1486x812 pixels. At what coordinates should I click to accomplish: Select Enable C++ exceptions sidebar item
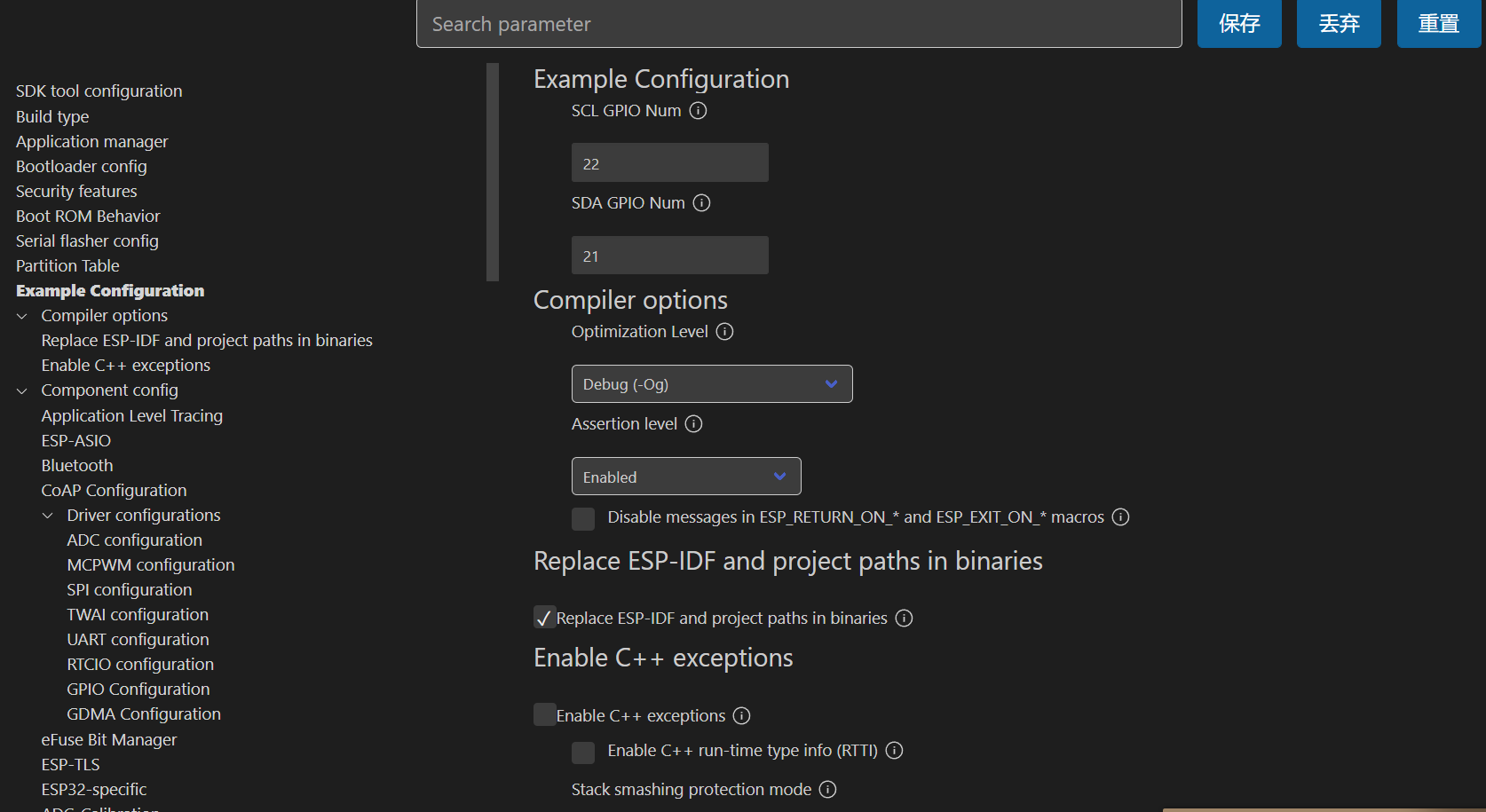(x=126, y=366)
